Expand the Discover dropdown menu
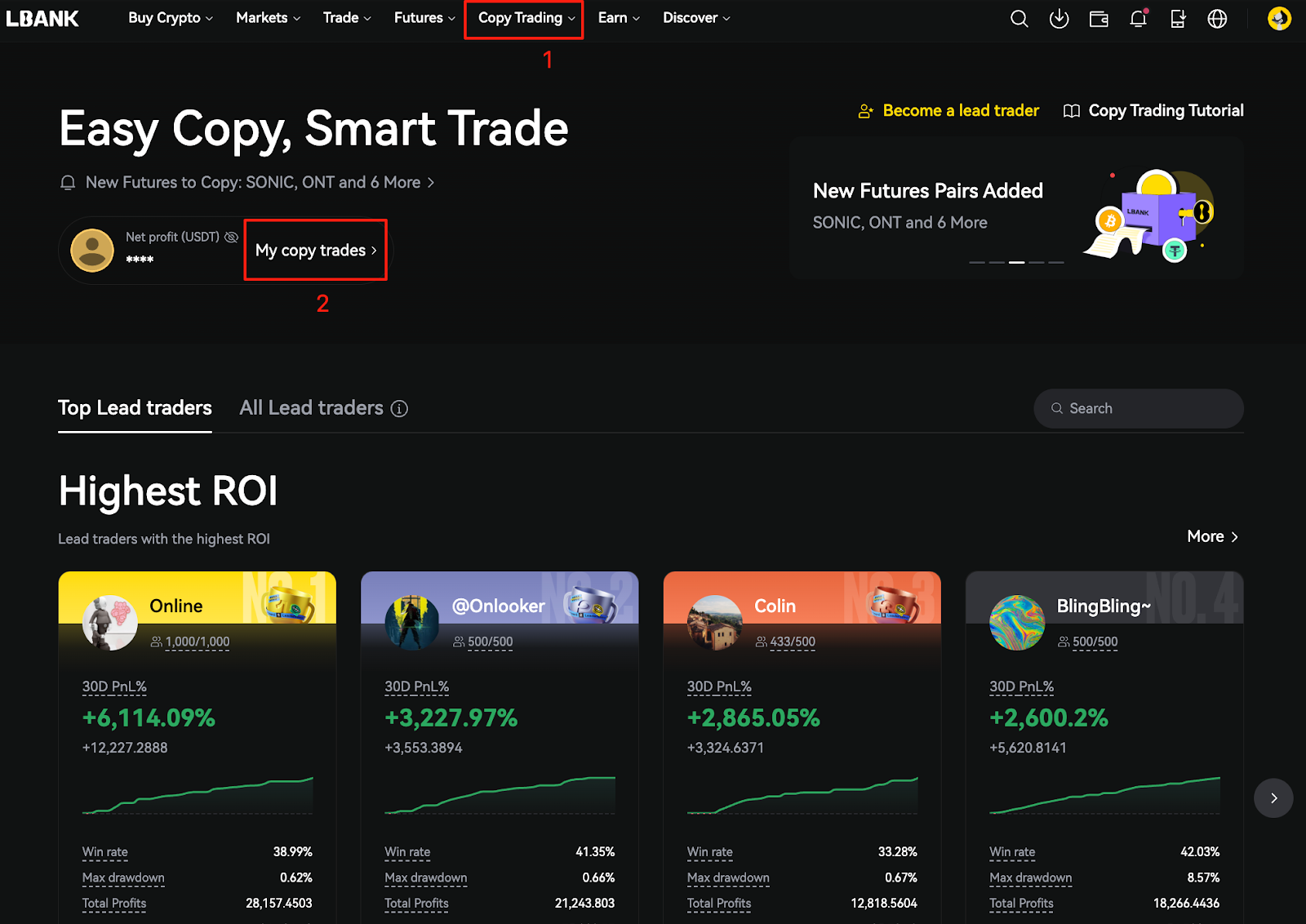This screenshot has height=924, width=1306. tap(696, 18)
